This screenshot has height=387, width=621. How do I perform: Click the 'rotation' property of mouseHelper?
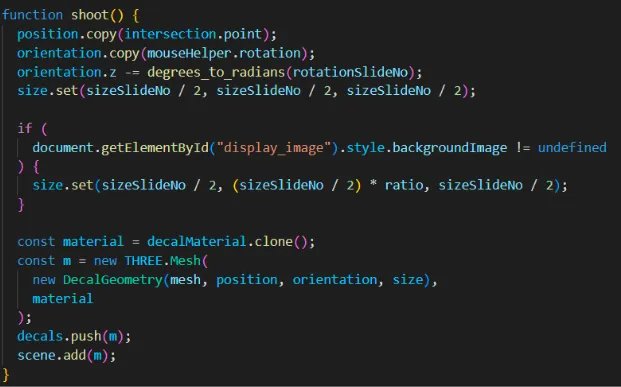pyautogui.click(x=270, y=53)
